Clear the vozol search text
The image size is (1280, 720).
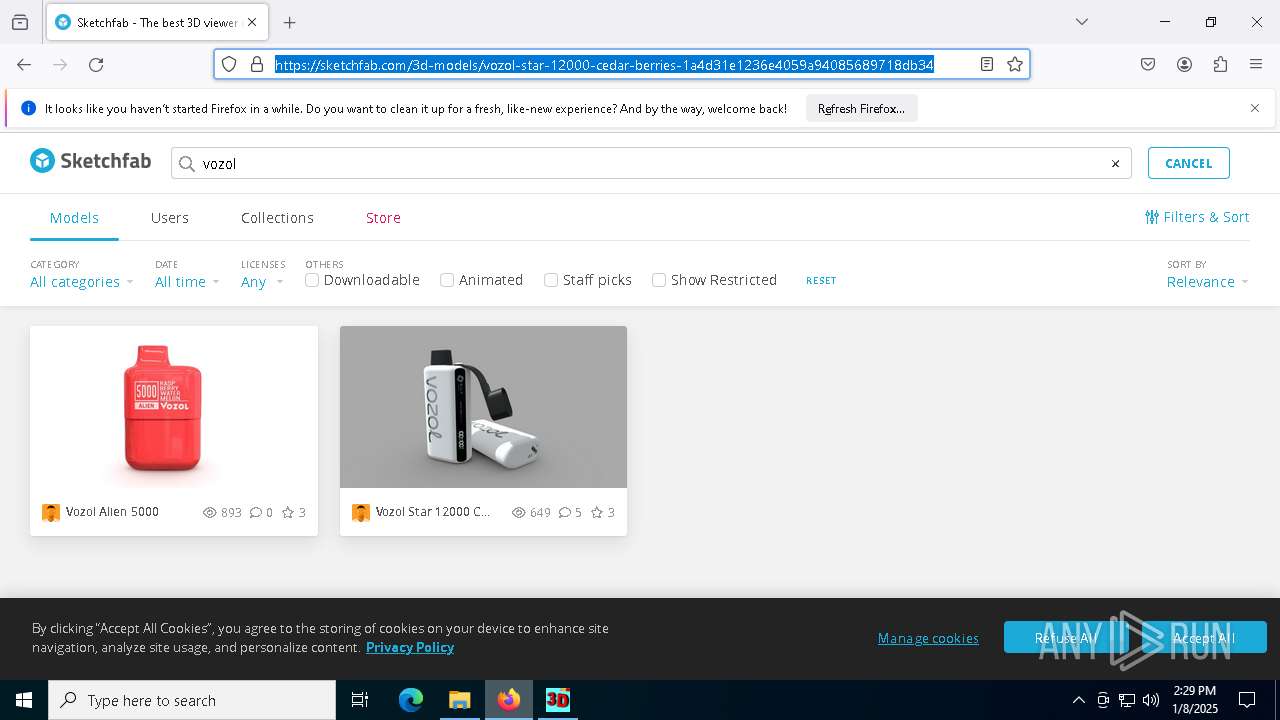pos(1115,164)
